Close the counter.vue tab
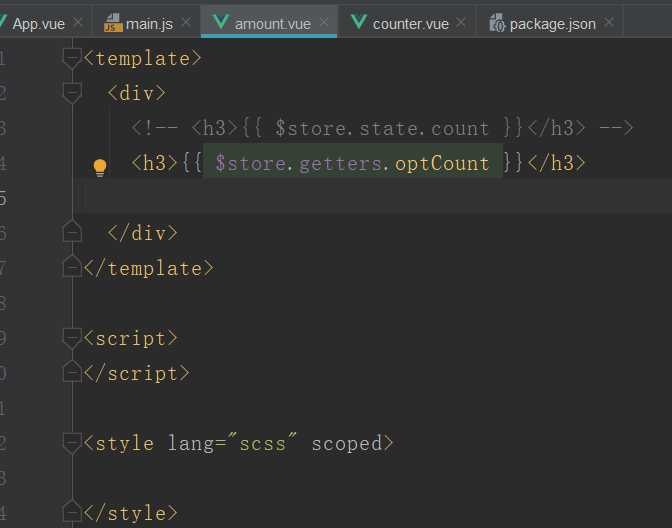This screenshot has height=528, width=672. click(461, 22)
